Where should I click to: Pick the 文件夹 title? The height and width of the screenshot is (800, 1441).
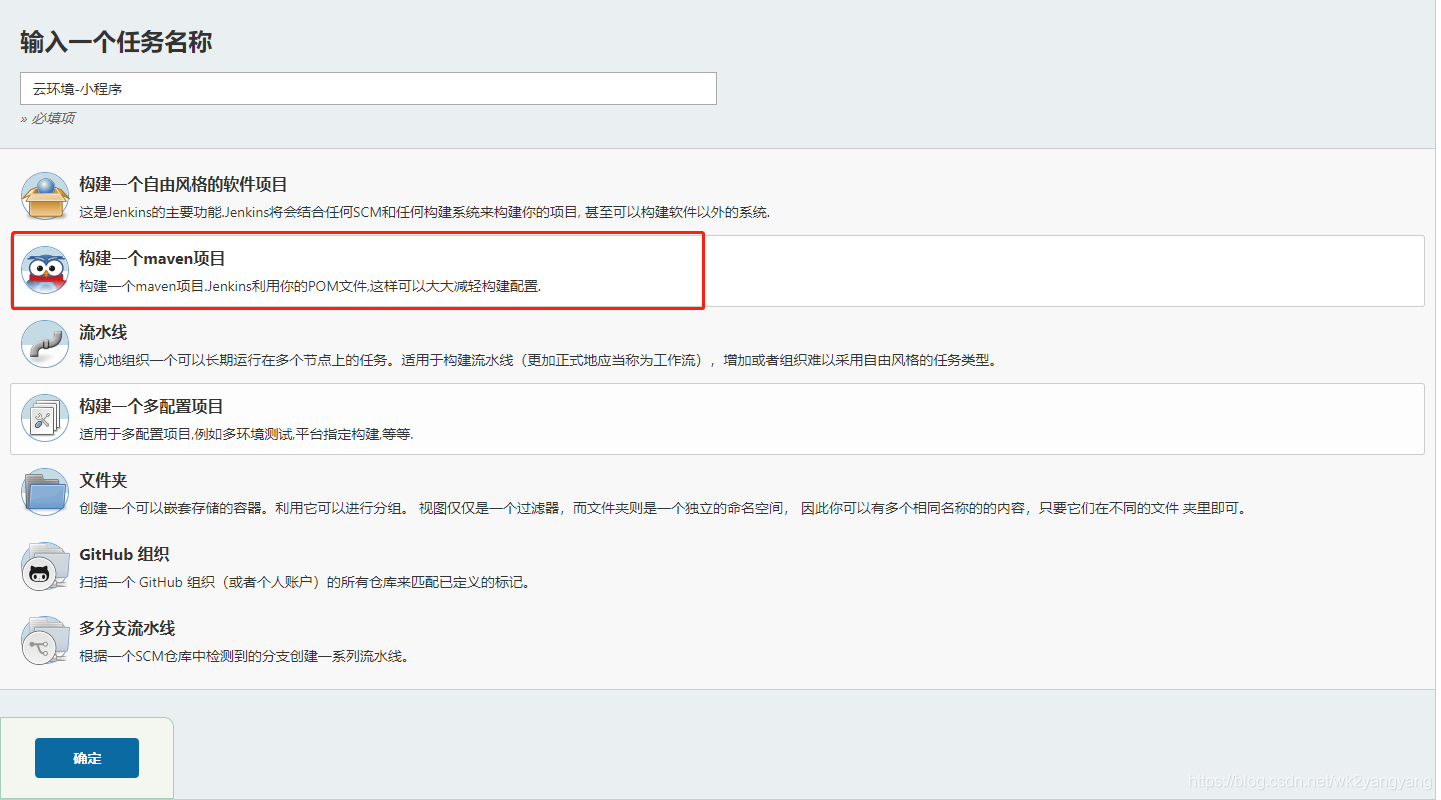[x=103, y=481]
